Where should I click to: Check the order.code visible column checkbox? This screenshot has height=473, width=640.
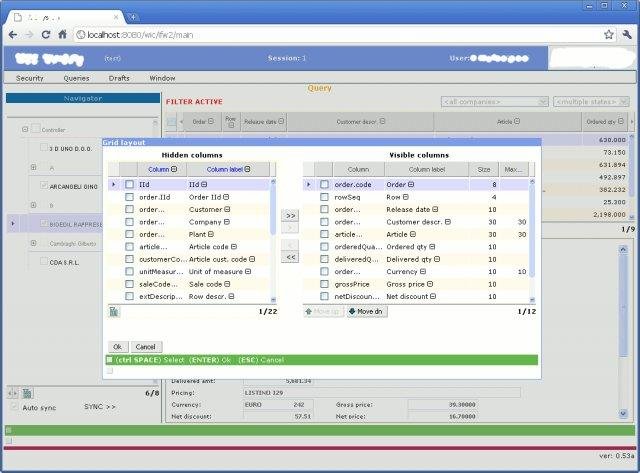[324, 184]
